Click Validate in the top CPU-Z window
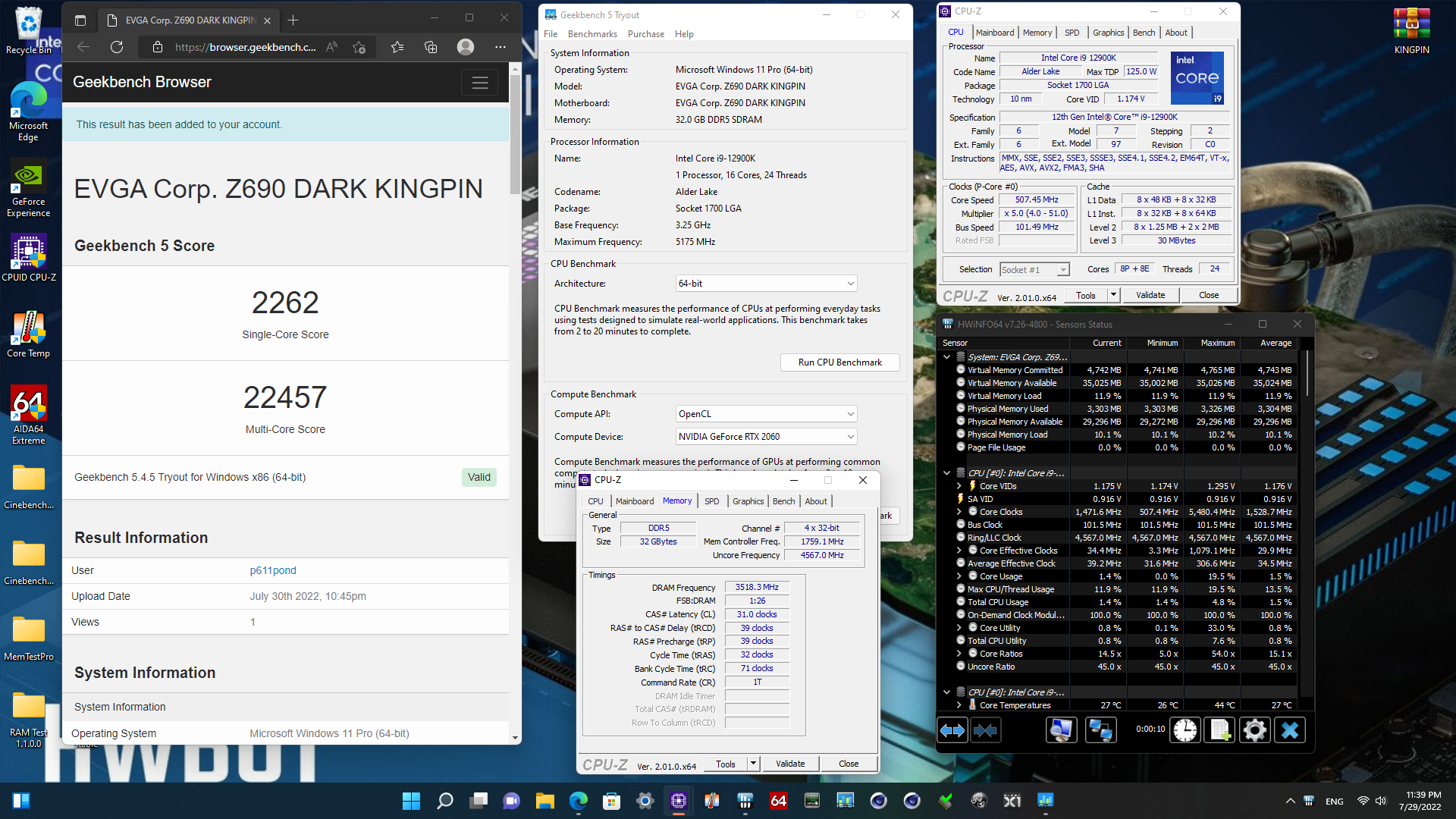1456x819 pixels. pyautogui.click(x=1150, y=295)
